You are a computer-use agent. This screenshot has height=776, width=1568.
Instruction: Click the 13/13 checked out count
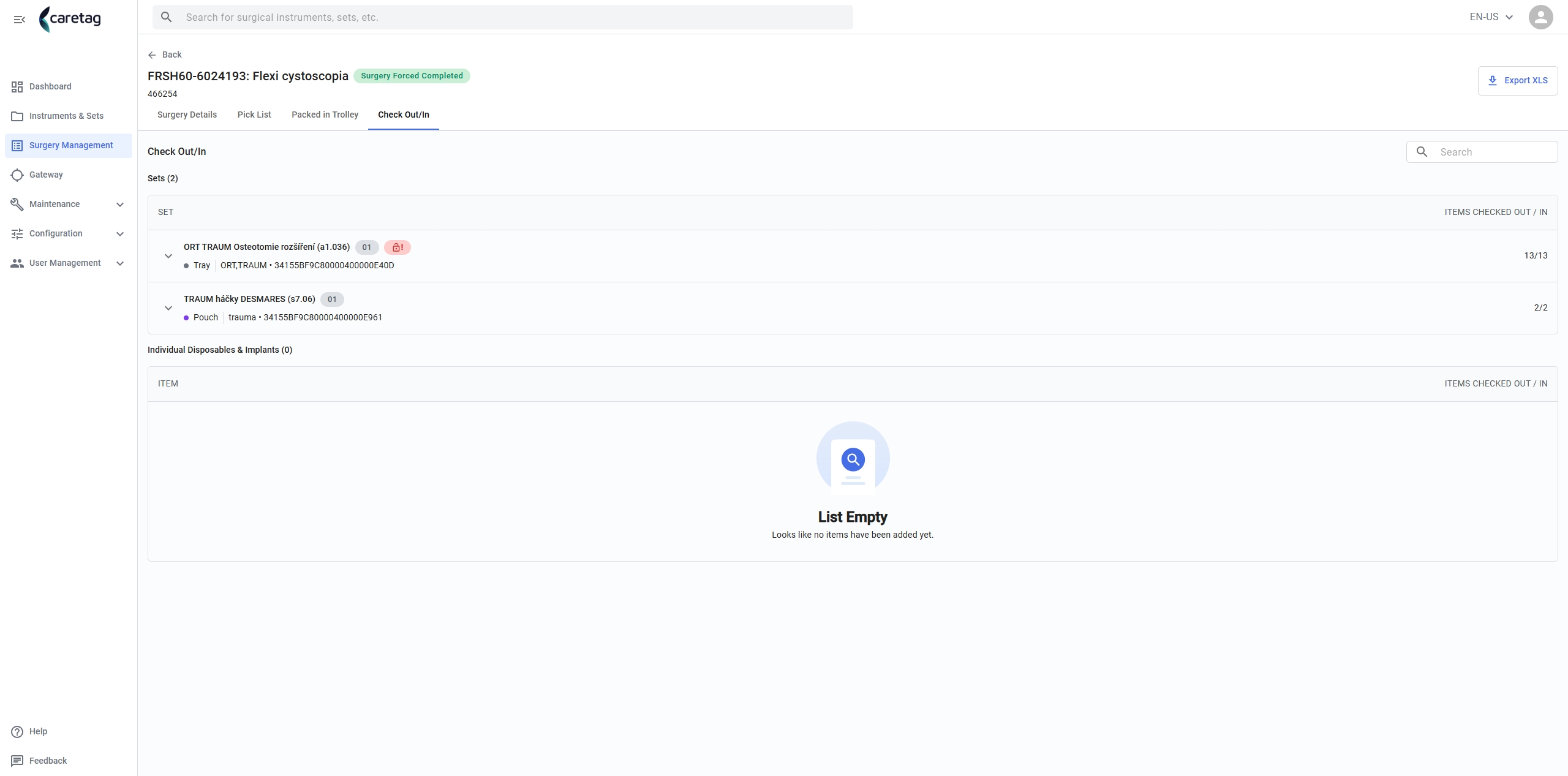coord(1536,256)
